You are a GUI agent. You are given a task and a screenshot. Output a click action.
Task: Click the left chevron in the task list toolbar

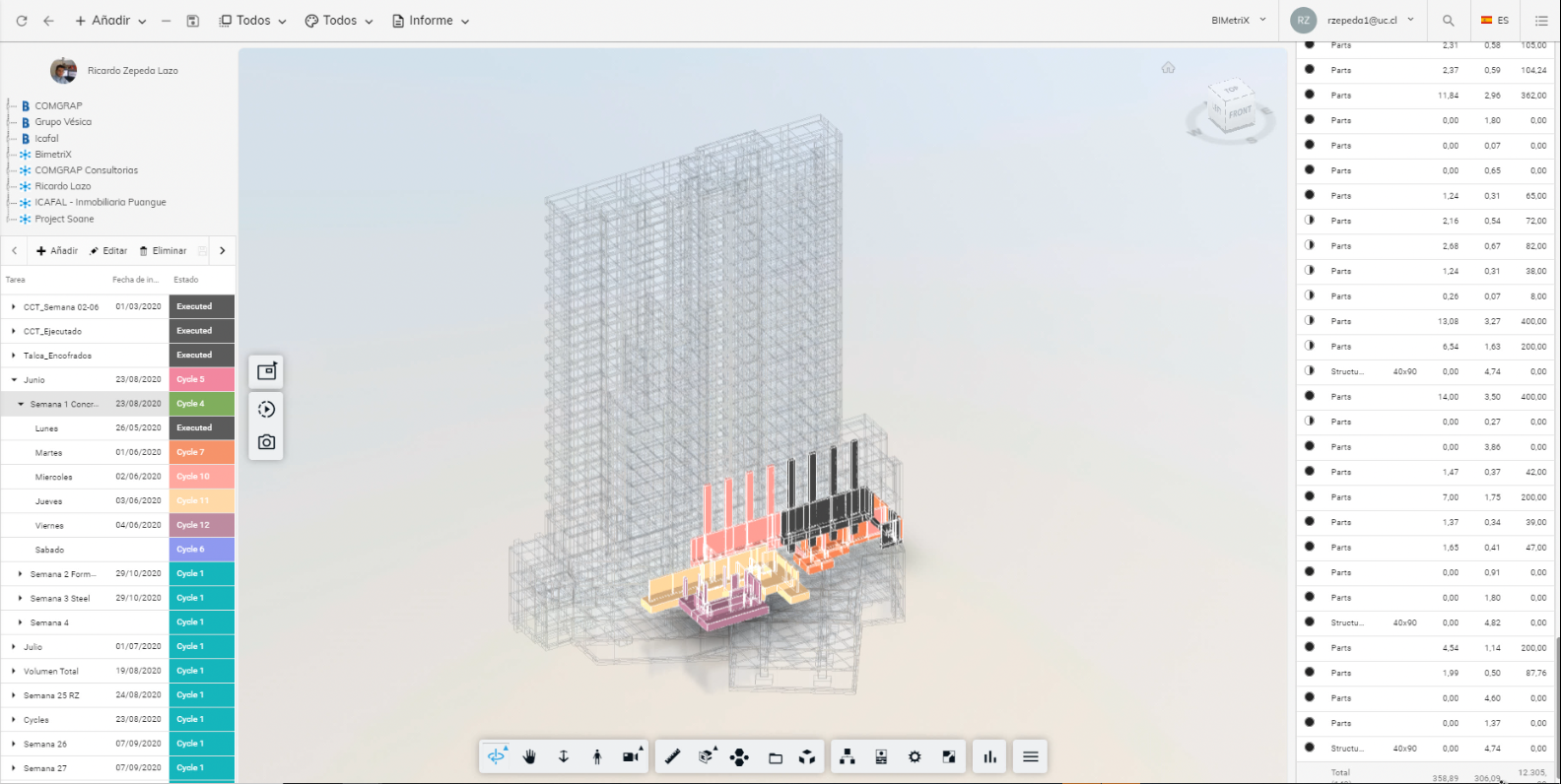pyautogui.click(x=14, y=251)
